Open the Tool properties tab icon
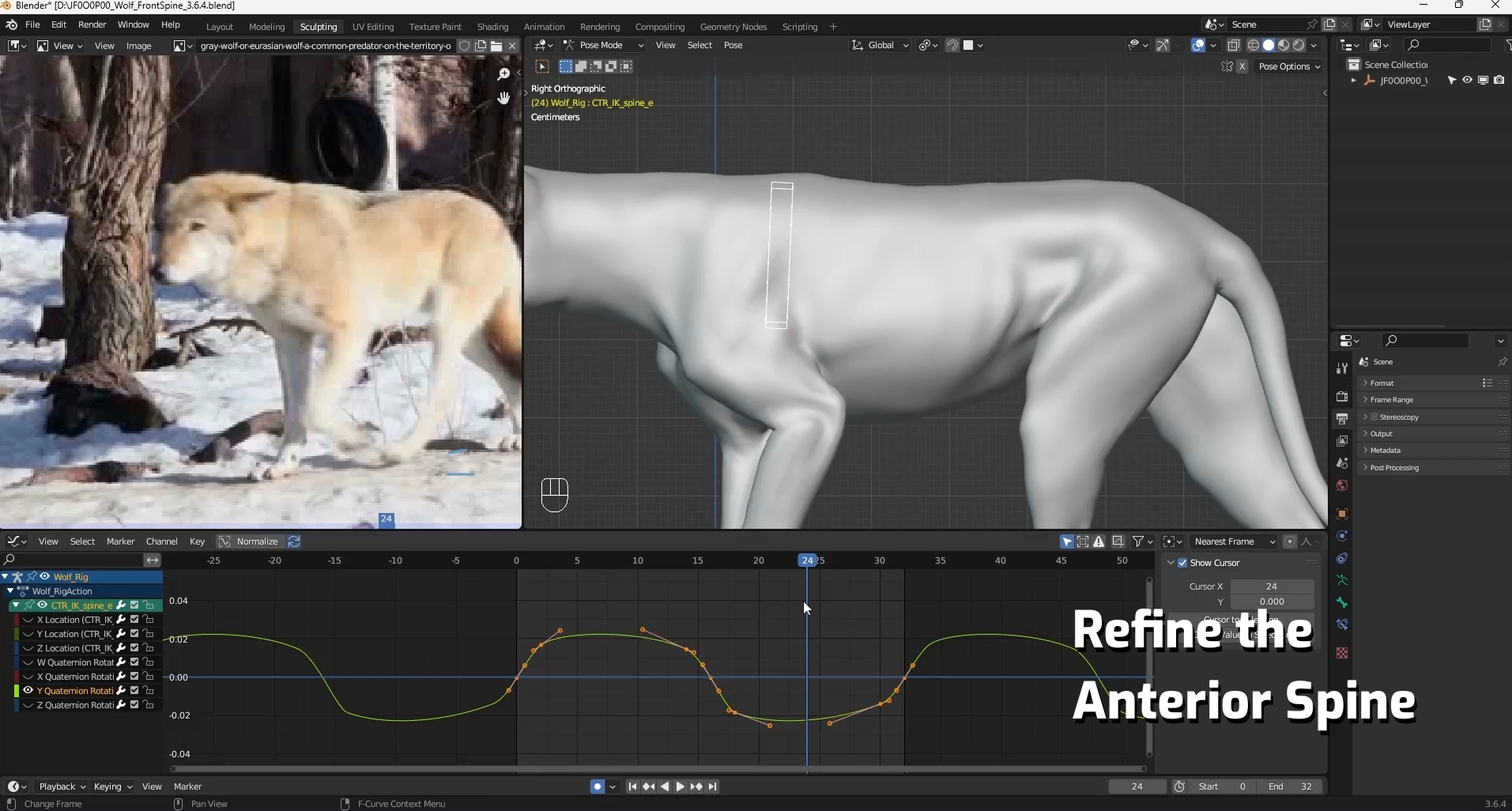 tap(1341, 368)
